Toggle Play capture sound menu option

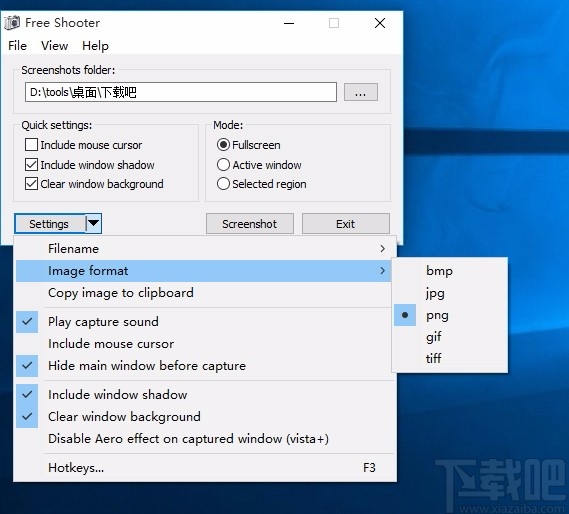click(203, 322)
